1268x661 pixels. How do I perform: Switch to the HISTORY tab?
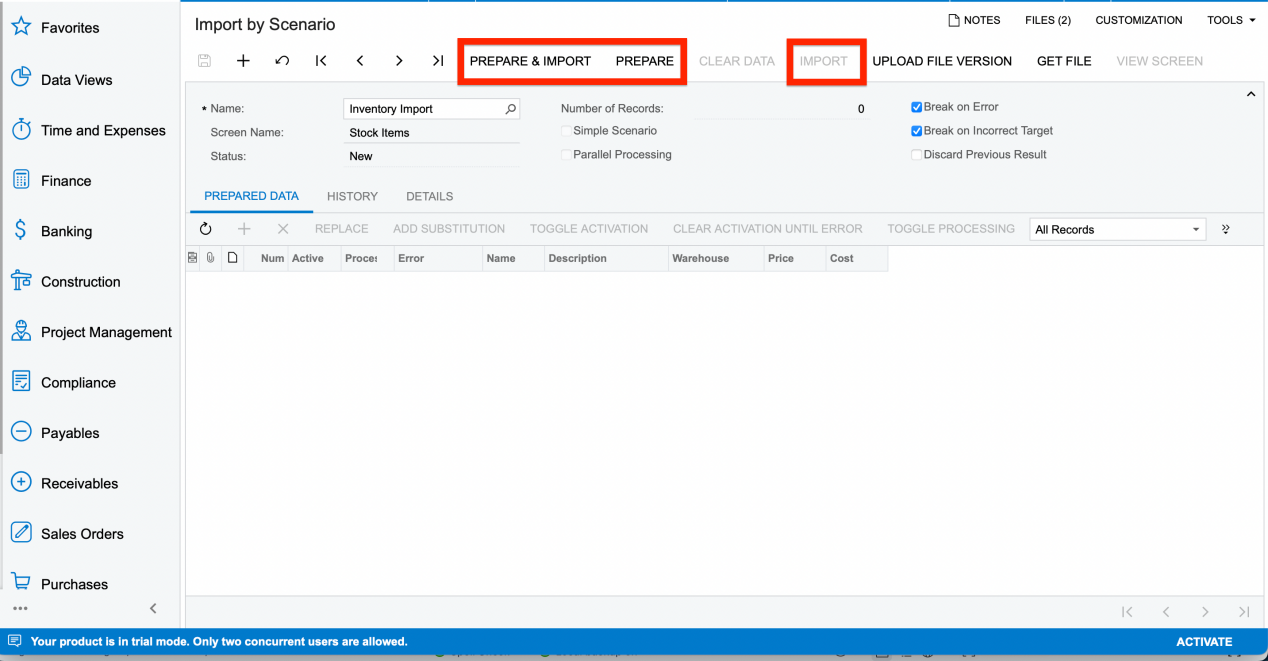click(x=351, y=196)
